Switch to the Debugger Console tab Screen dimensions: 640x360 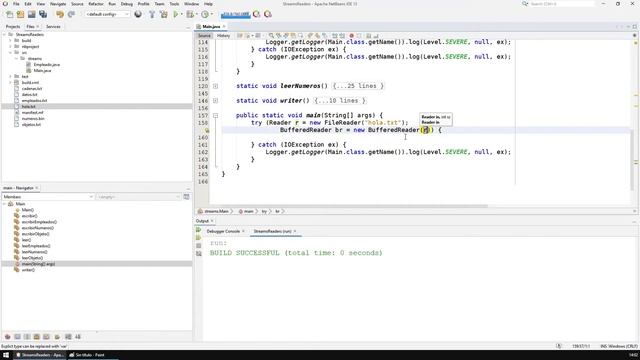click(x=223, y=231)
